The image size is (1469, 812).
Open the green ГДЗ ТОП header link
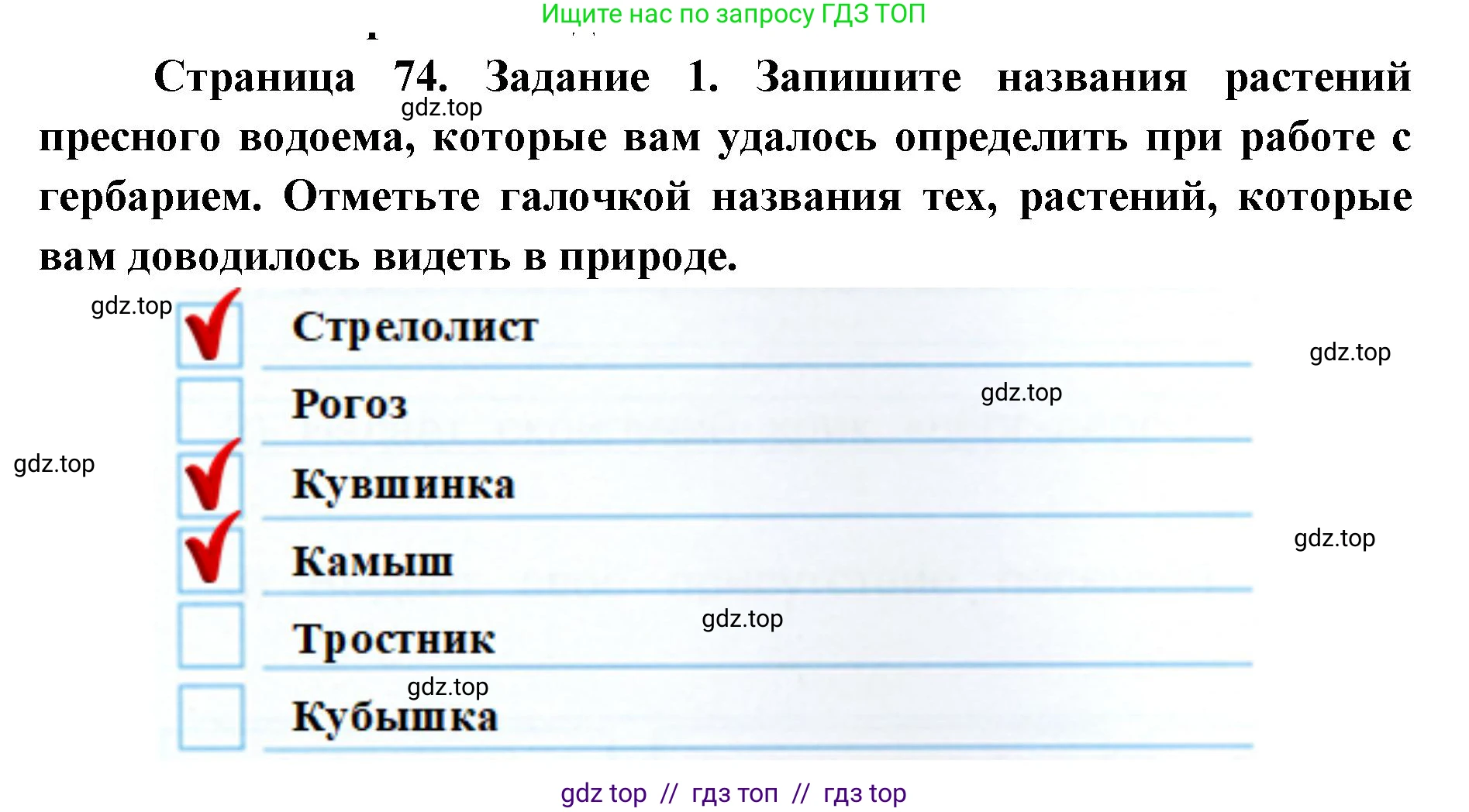(x=733, y=14)
